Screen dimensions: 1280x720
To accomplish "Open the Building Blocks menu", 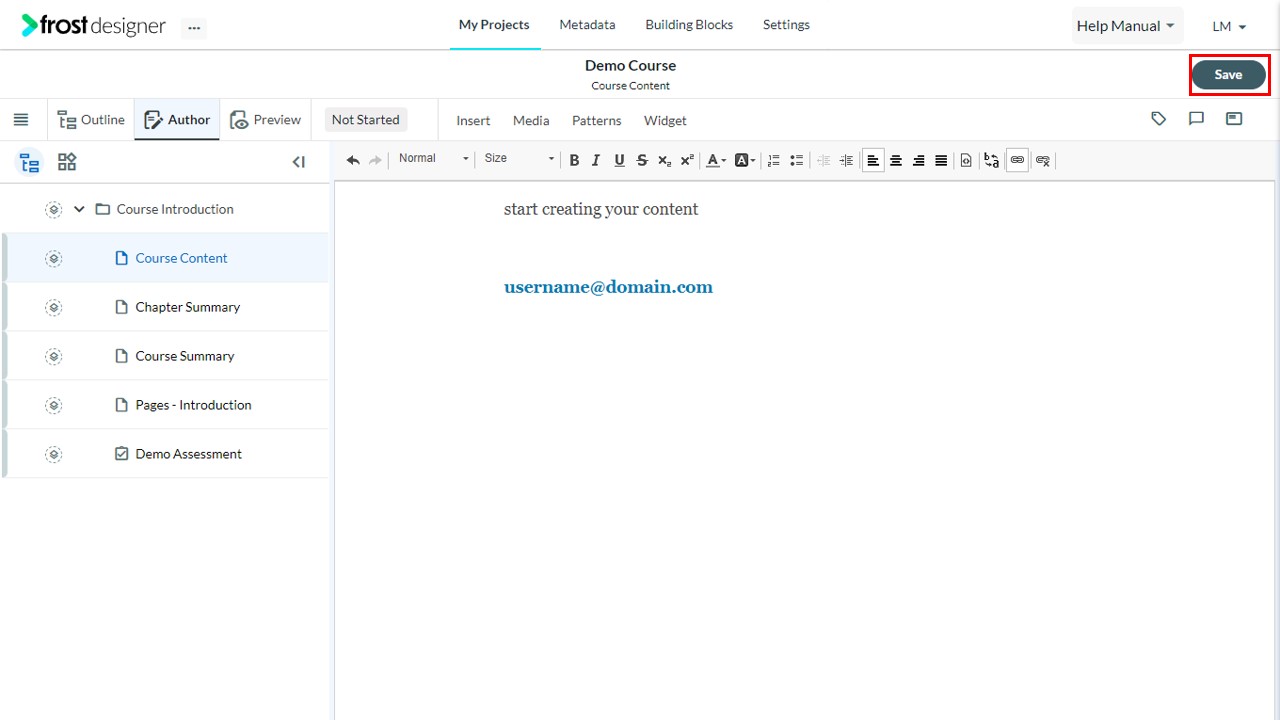I will [x=689, y=25].
